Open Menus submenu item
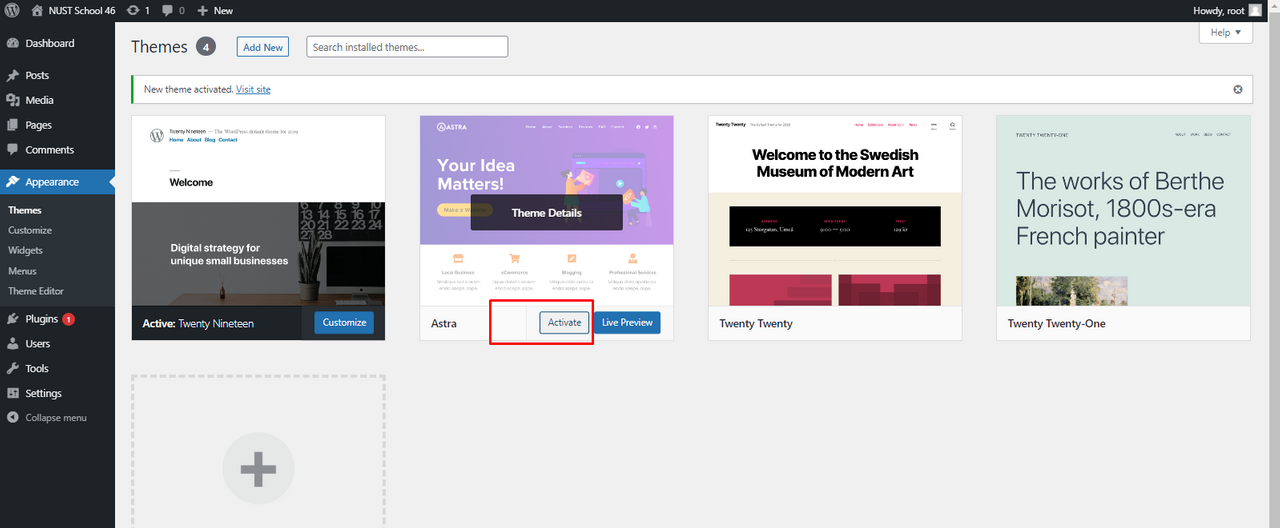Screen dimensions: 1280x528 [x=22, y=271]
